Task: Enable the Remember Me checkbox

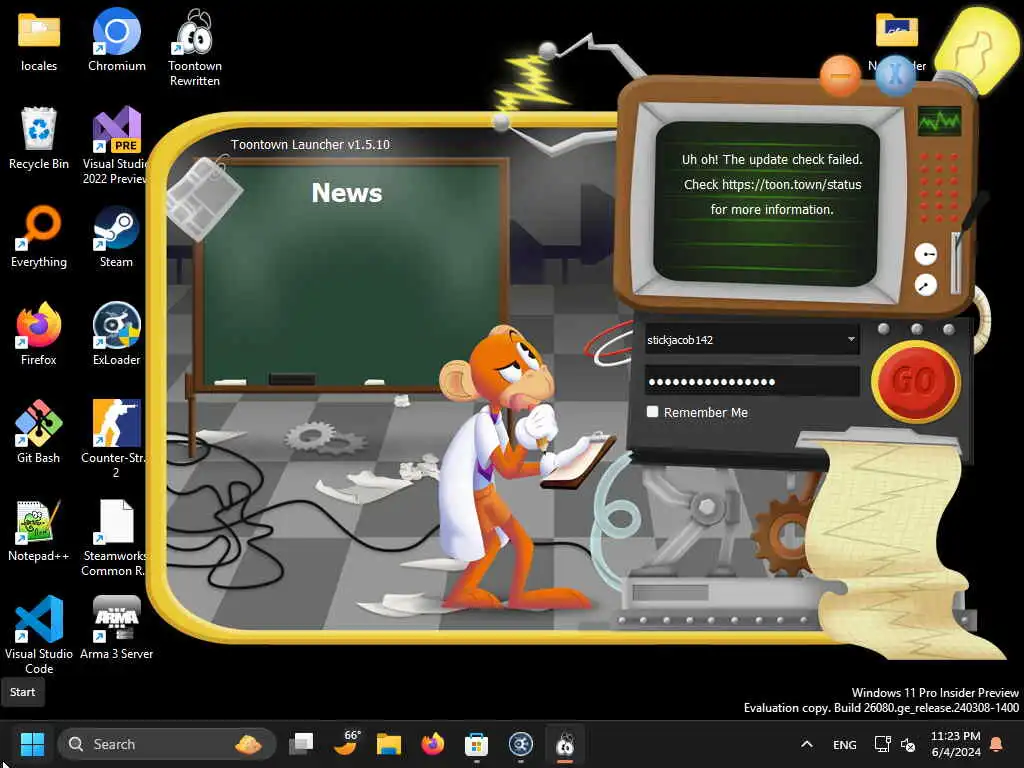Action: click(x=652, y=411)
